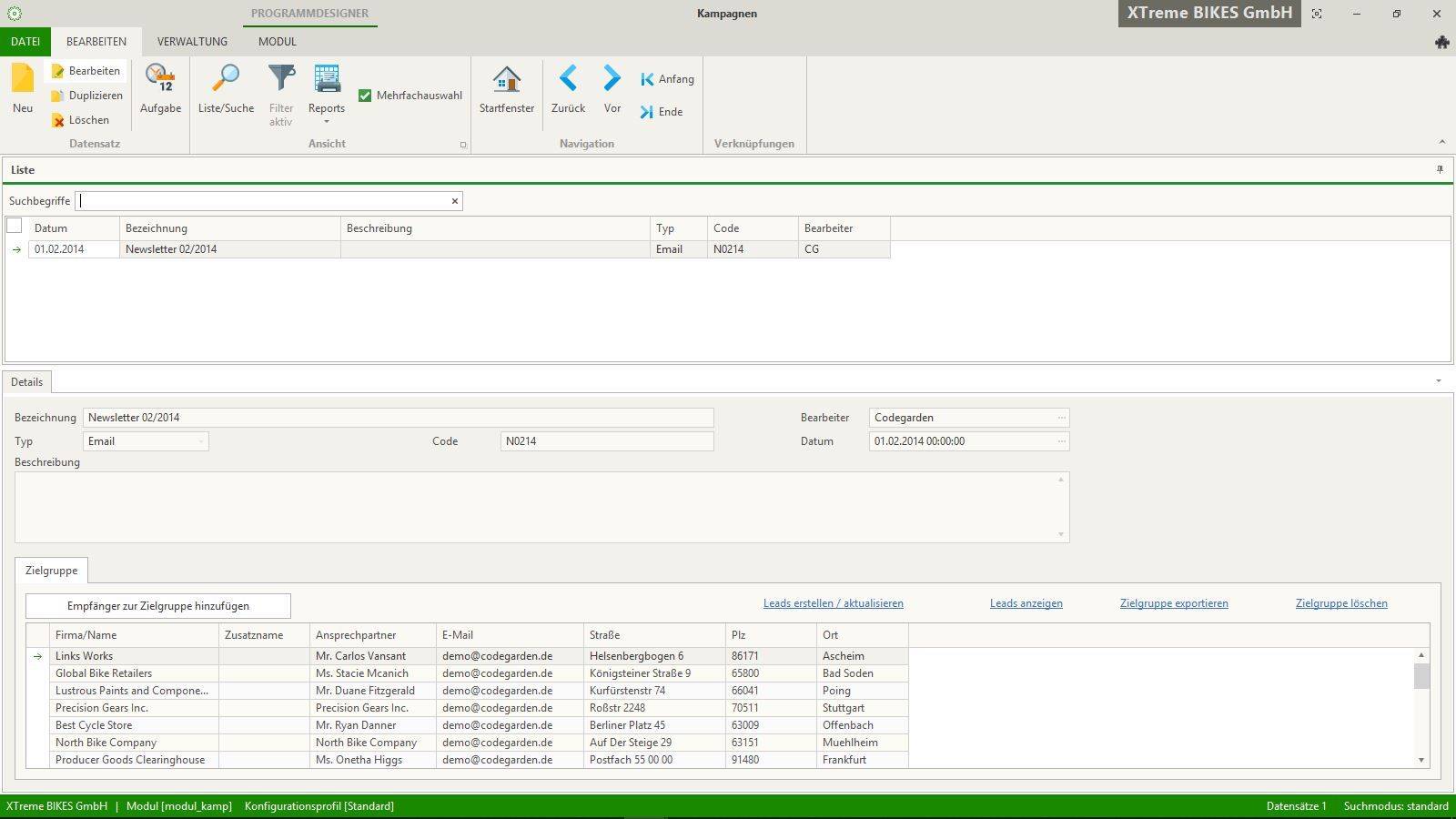Image resolution: width=1456 pixels, height=819 pixels.
Task: Delete record with Löschen icon
Action: pos(80,120)
